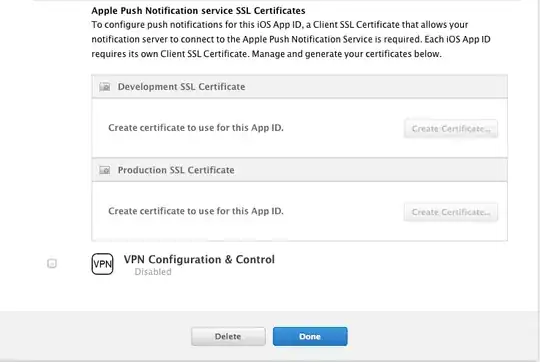This screenshot has height=362, width=540.
Task: Create a certificate under Development SSL Certificate
Action: tap(451, 129)
